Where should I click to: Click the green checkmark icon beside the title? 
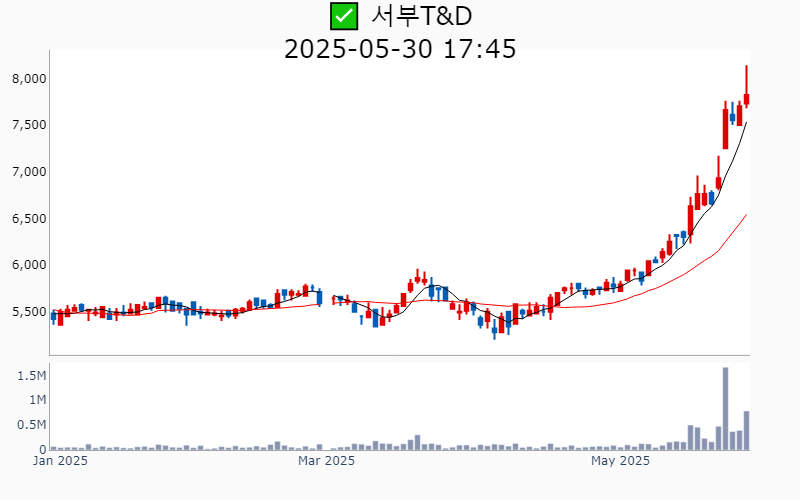[x=344, y=16]
